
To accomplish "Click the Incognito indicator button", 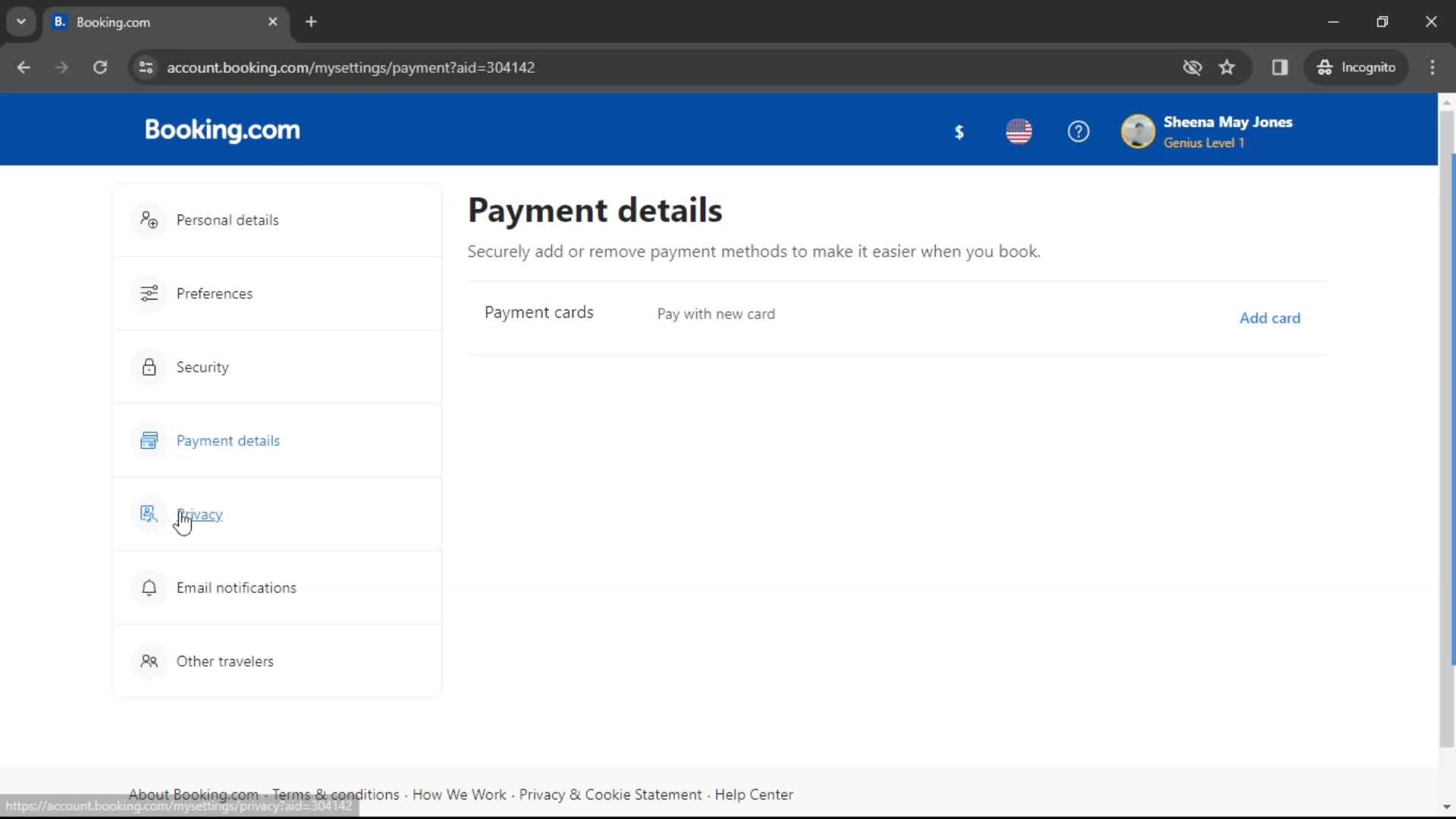I will (x=1357, y=67).
